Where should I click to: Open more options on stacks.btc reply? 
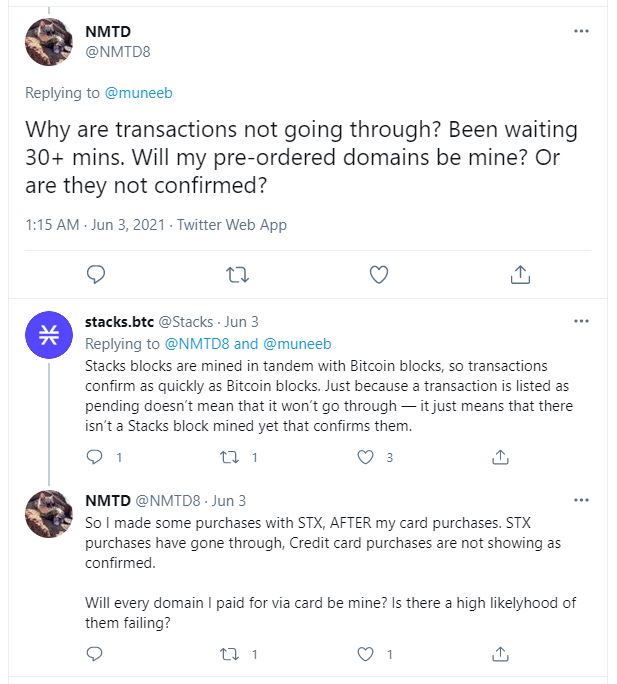pyautogui.click(x=581, y=321)
